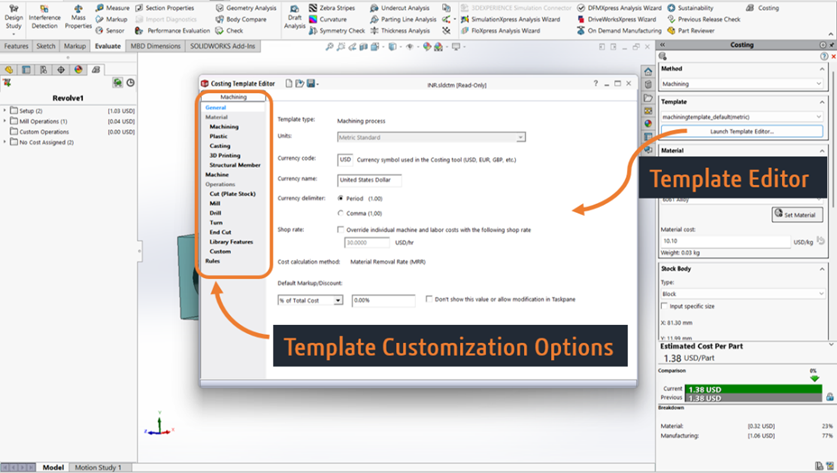
Task: Click the Launch Template Editor button
Action: pos(742,131)
